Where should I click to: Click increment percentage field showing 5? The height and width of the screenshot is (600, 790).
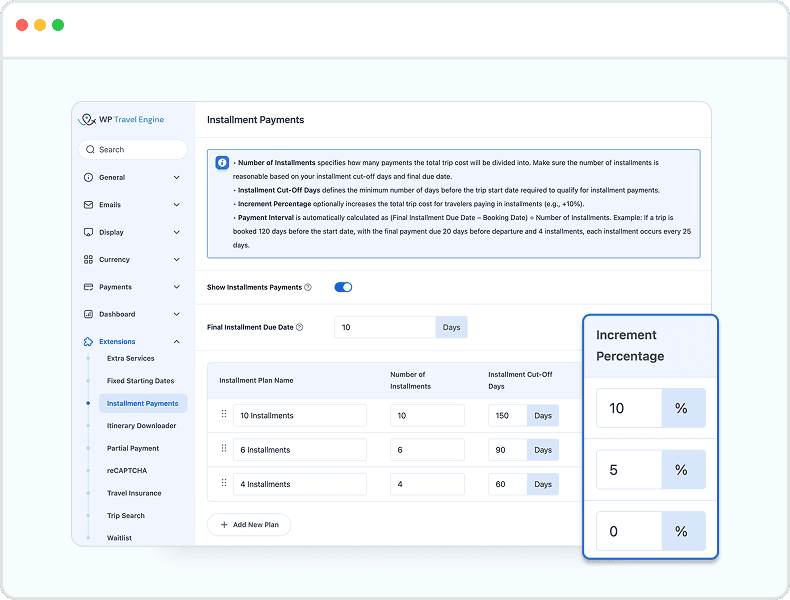coord(629,470)
